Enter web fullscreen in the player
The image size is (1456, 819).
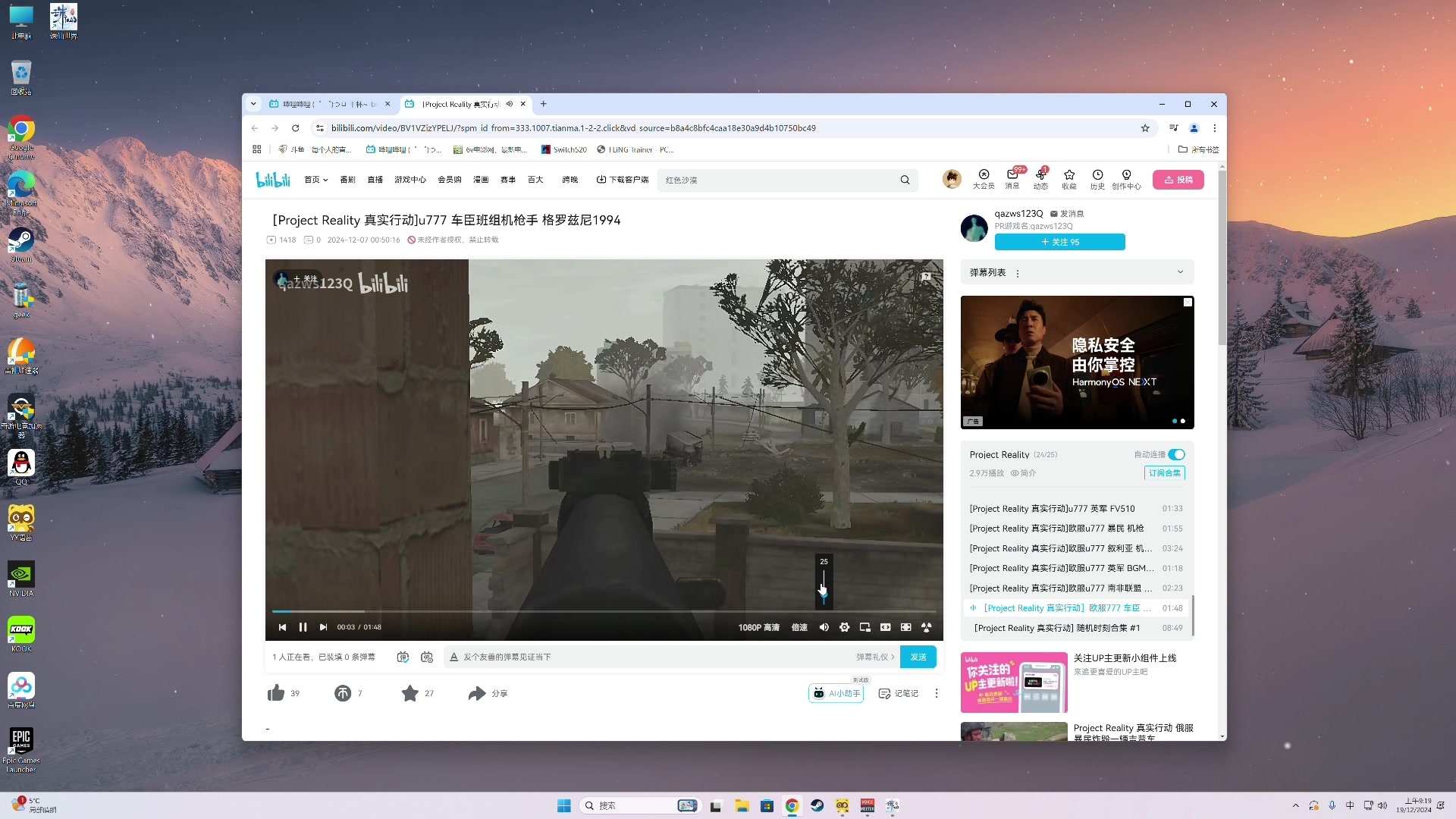click(x=905, y=627)
